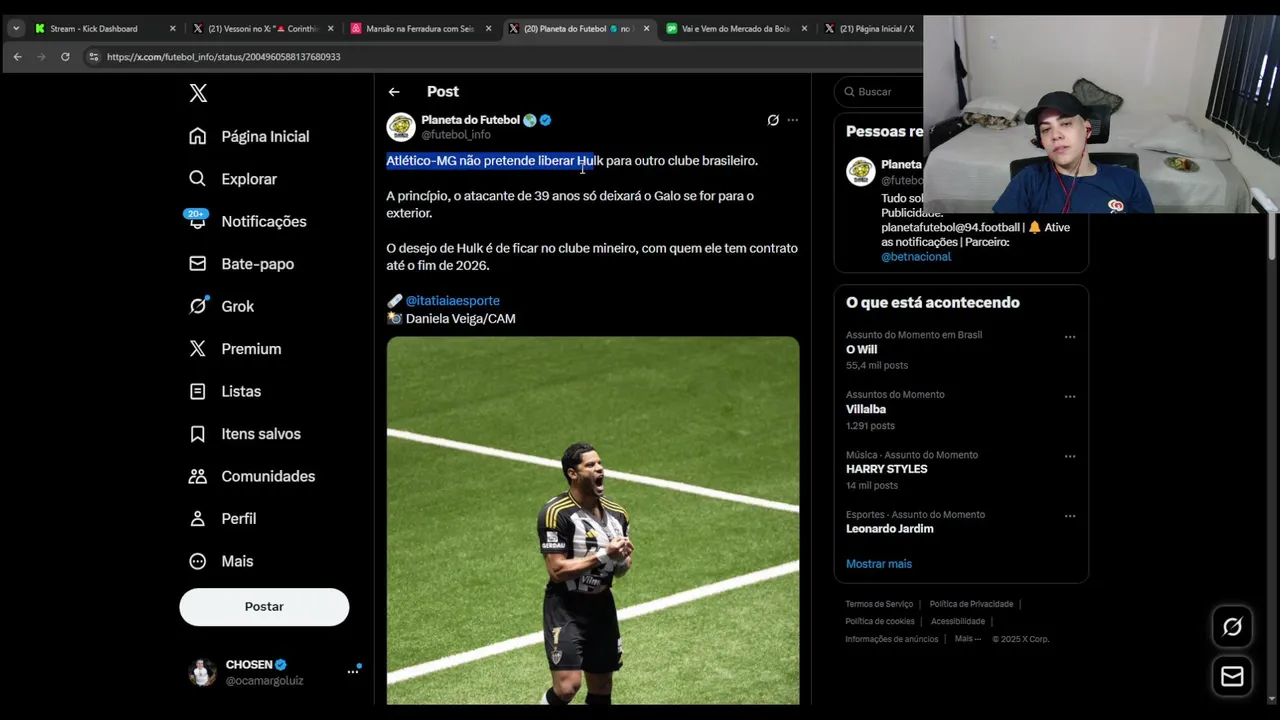1280x720 pixels.
Task: Open the Explorar search page
Action: coord(234,179)
